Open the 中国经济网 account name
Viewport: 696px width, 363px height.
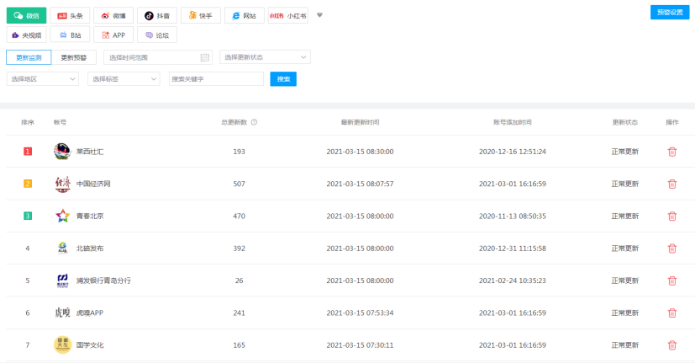click(93, 184)
